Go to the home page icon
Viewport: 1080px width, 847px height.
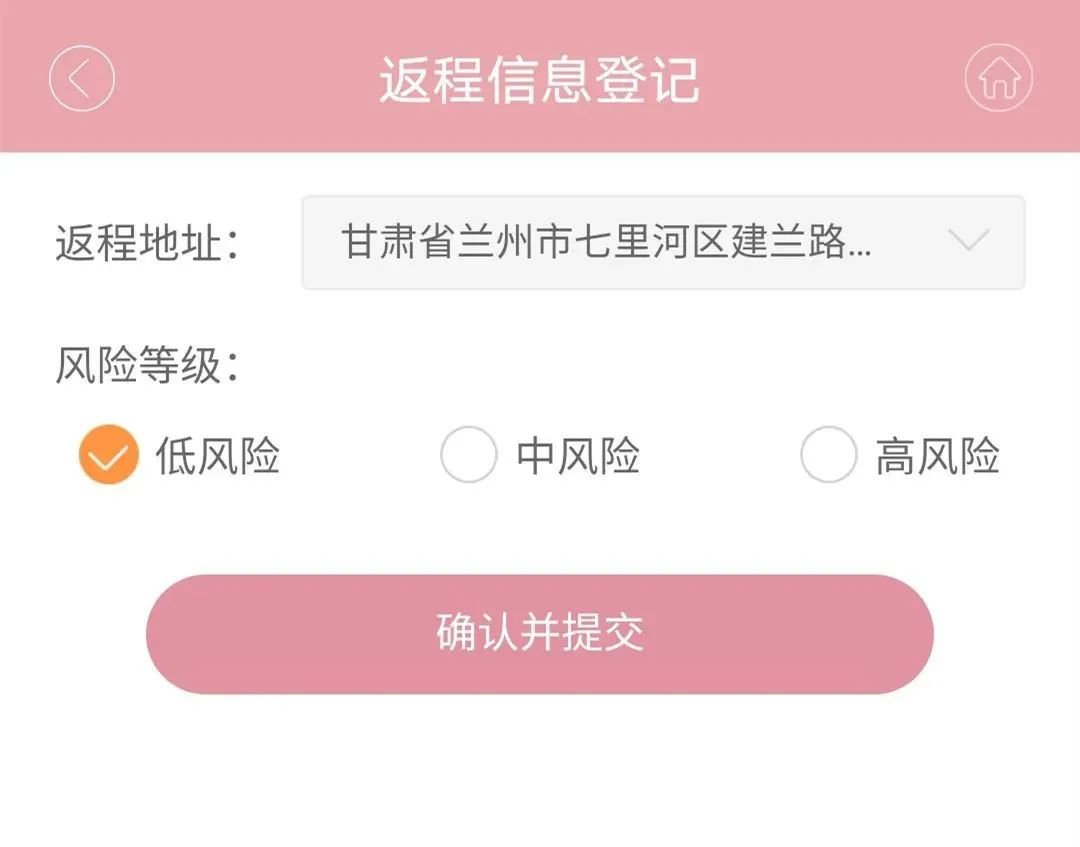998,78
